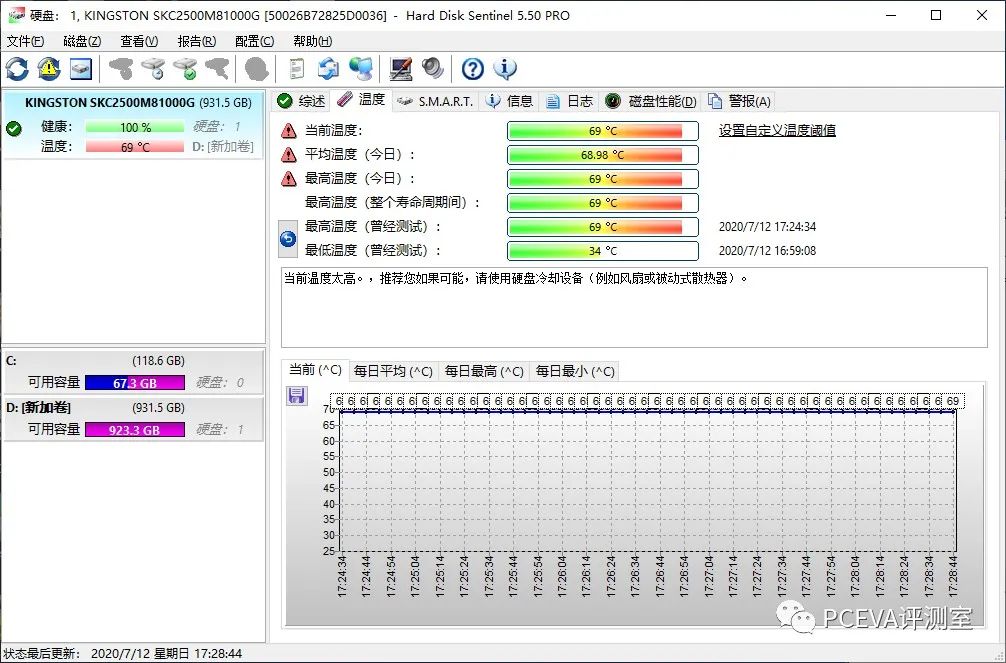The height and width of the screenshot is (663, 1006).
Task: Switch to the 磁盘性能(D) tab
Action: coord(651,101)
